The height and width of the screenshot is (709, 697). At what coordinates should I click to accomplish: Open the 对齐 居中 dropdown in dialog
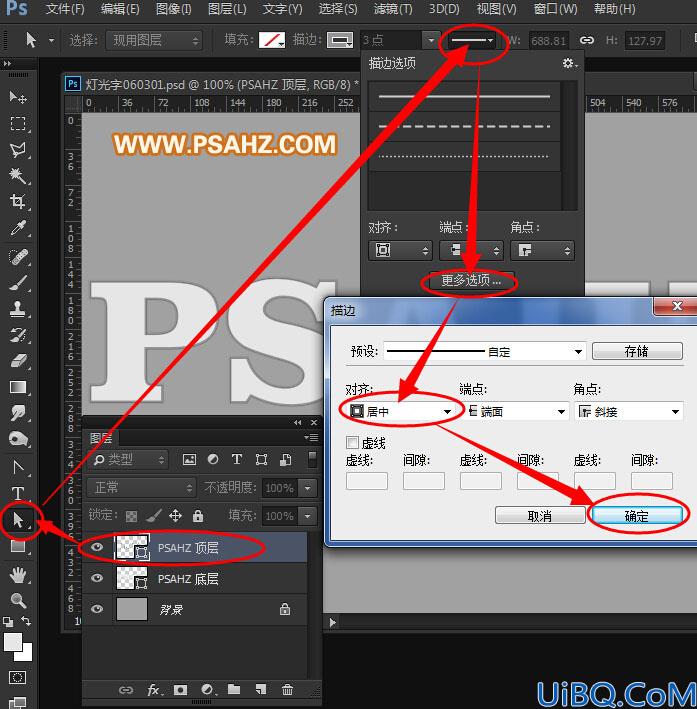(400, 411)
